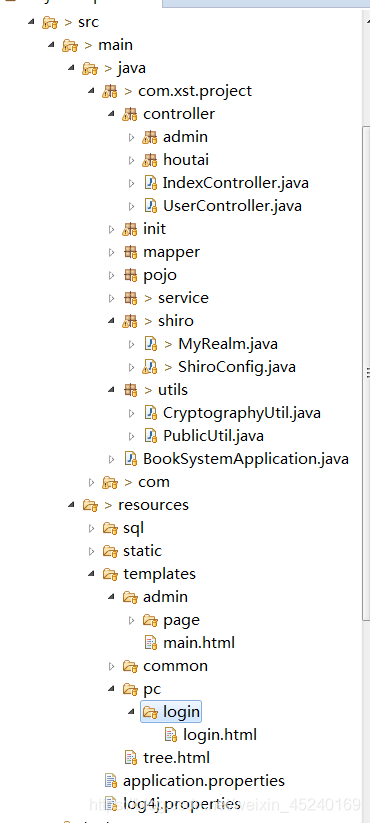Image resolution: width=370 pixels, height=823 pixels.
Task: Collapse the selected login folder
Action: point(132,712)
